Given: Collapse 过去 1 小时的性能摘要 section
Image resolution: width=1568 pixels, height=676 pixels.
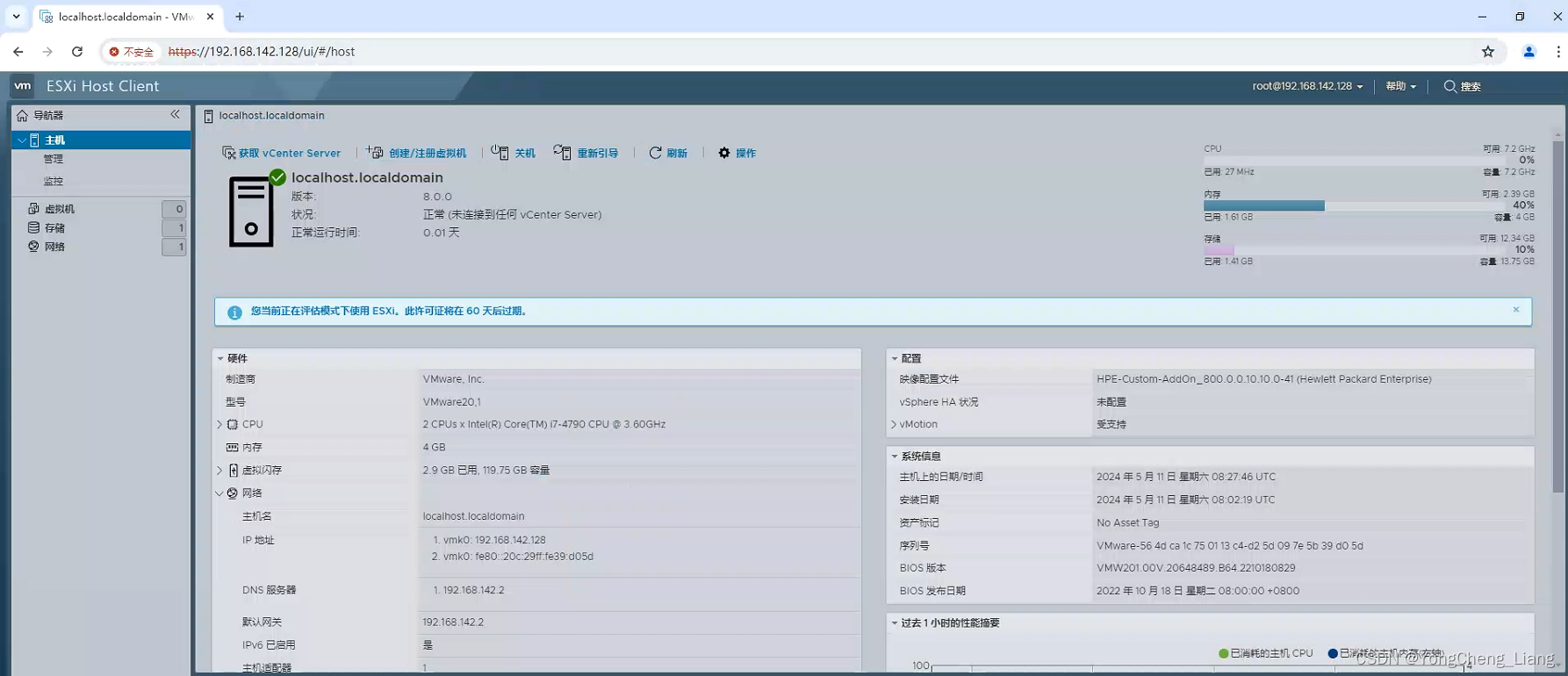Looking at the screenshot, I should coord(895,622).
